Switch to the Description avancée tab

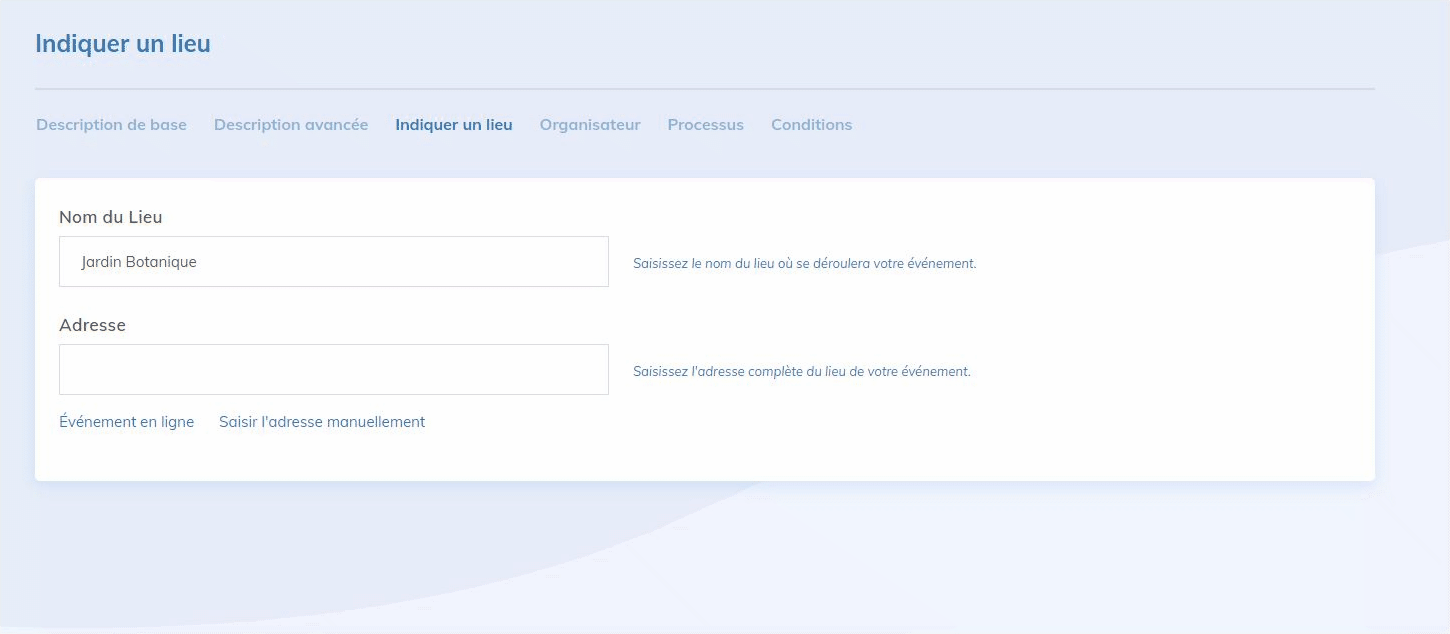pyautogui.click(x=291, y=125)
